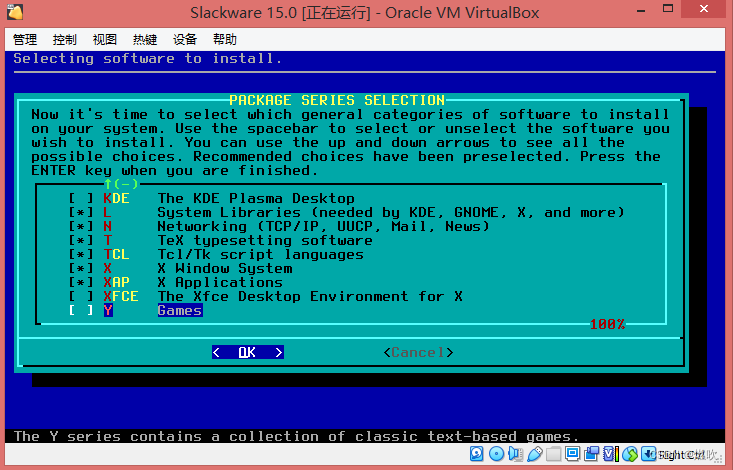Screen dimensions: 733x470
Task: Click the 'PACKAGE SERIES SELECTION' dialog title
Action: tap(337, 100)
